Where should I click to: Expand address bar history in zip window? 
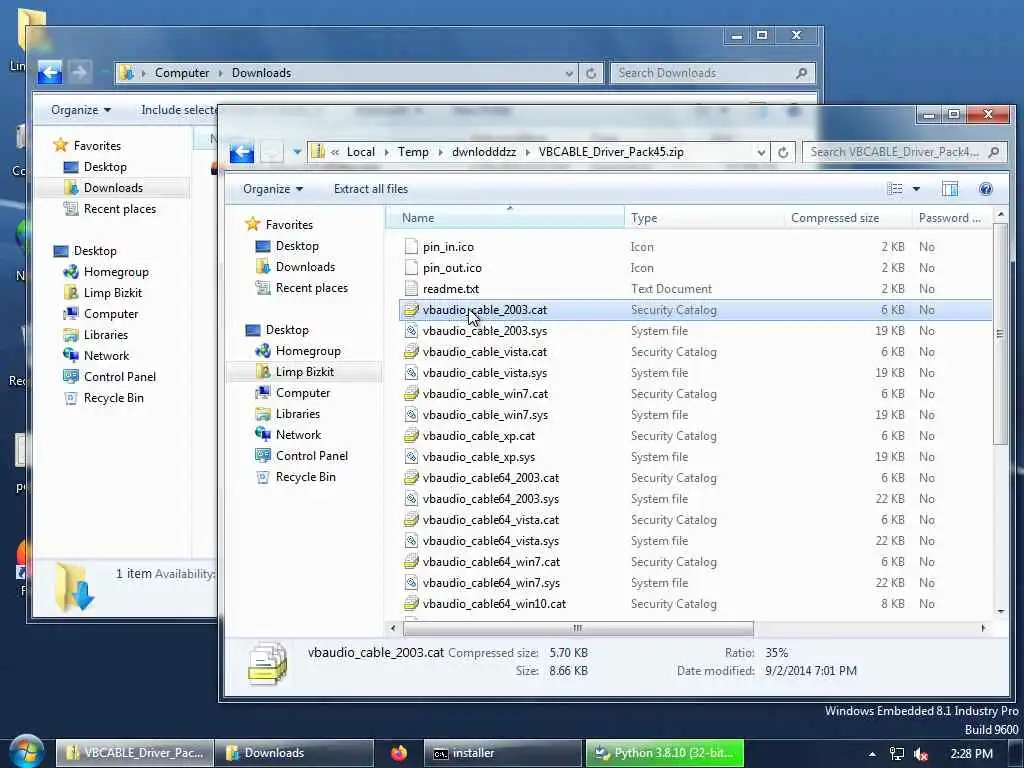pyautogui.click(x=761, y=152)
